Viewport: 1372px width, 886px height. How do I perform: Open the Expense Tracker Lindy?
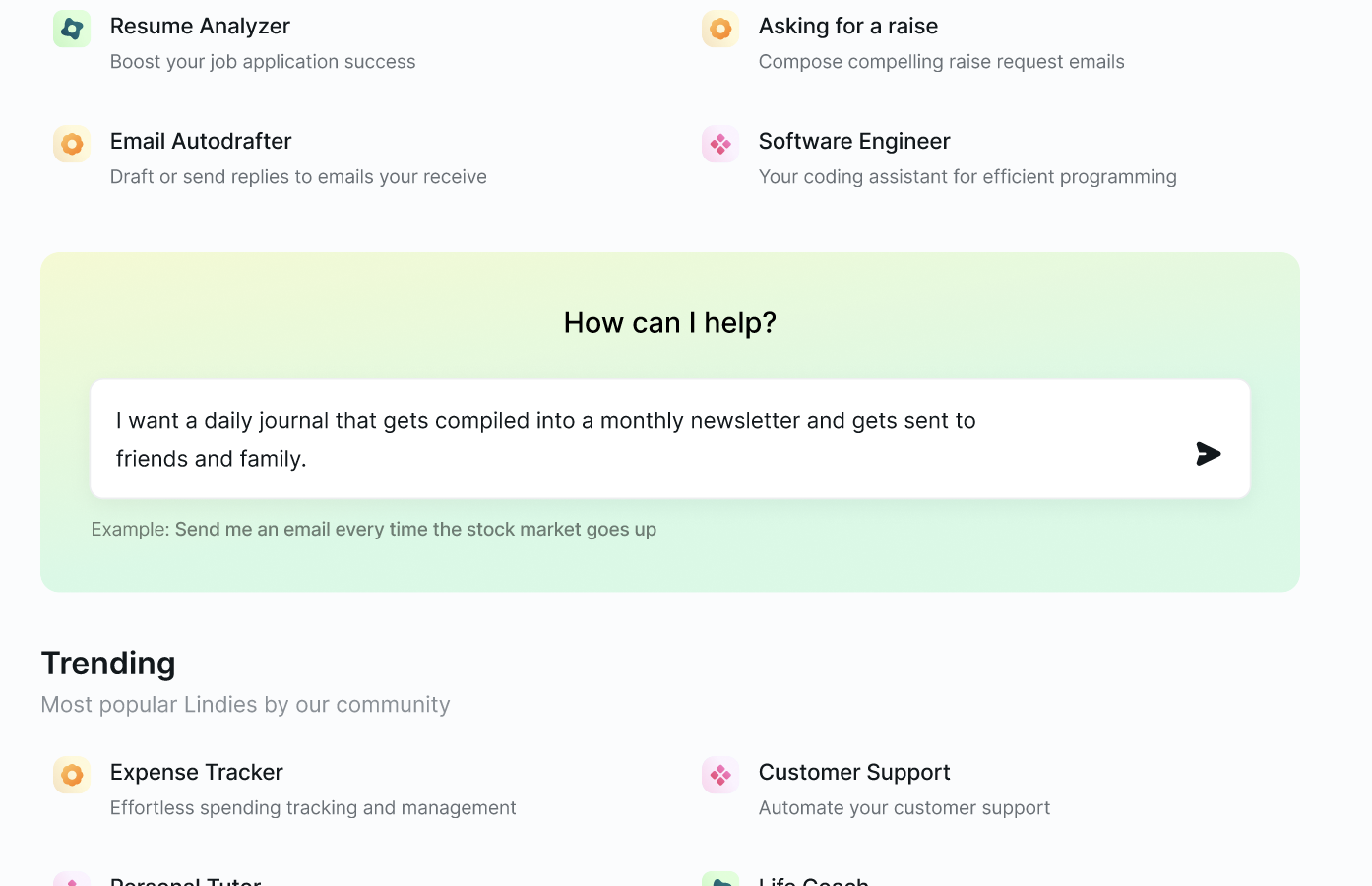click(x=196, y=772)
